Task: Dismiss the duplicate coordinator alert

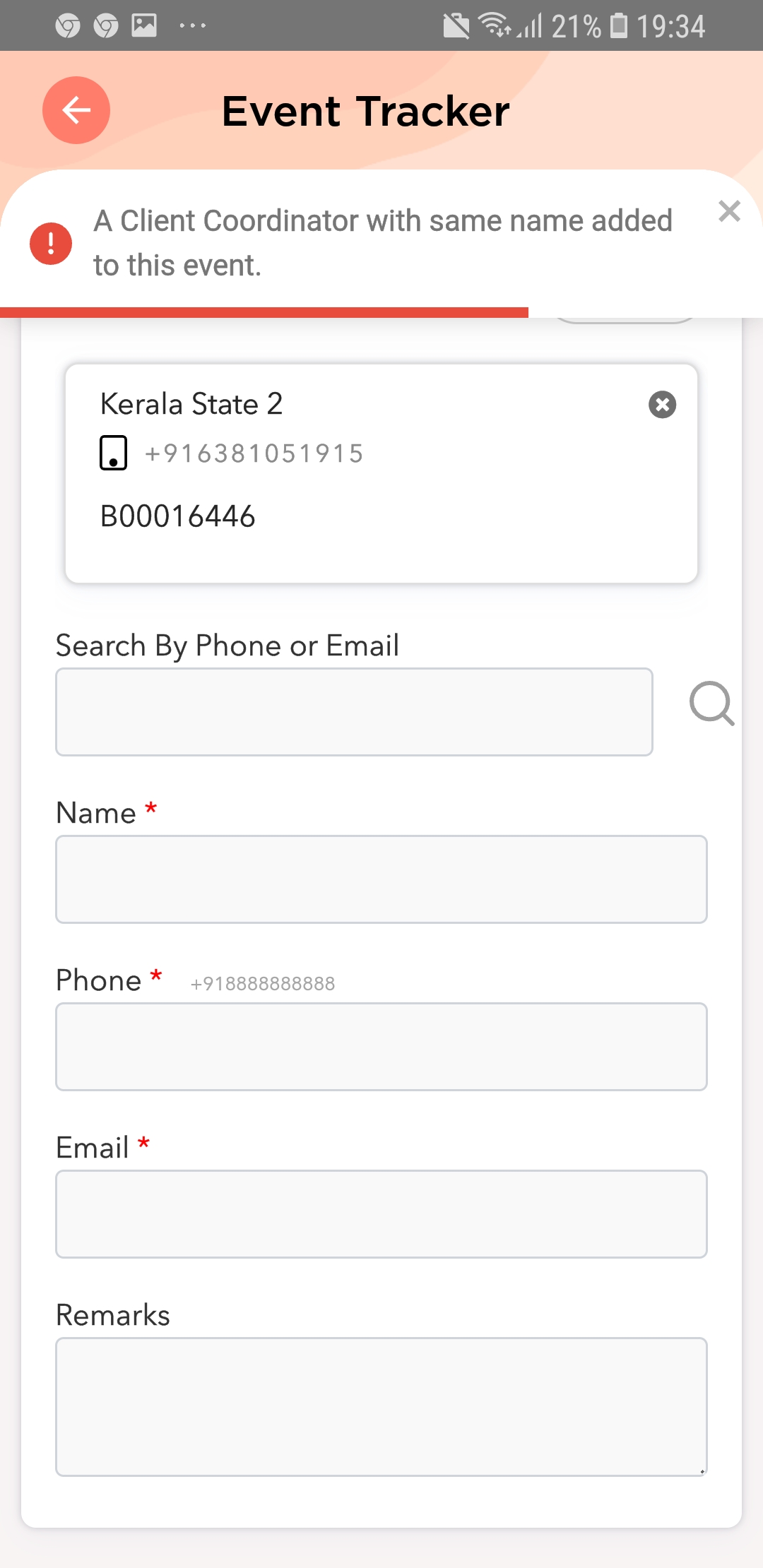Action: click(729, 211)
